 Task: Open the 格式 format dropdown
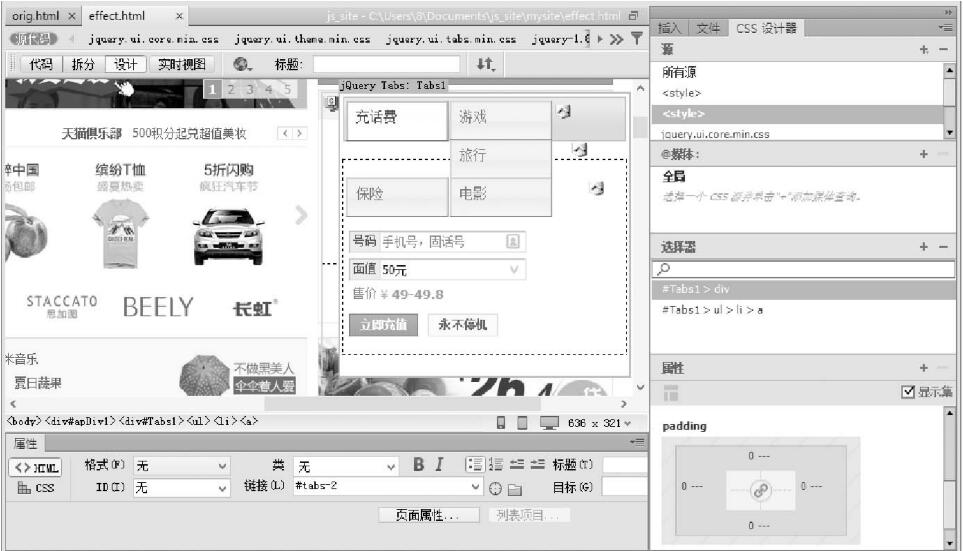[x=181, y=466]
